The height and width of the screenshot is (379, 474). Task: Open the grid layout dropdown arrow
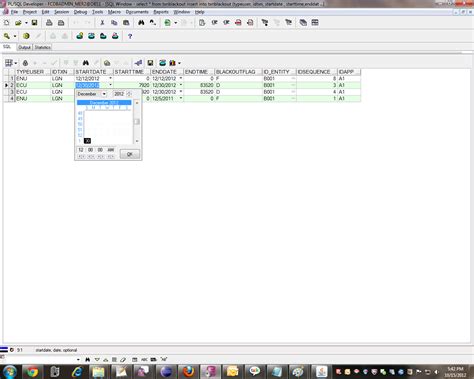[x=15, y=63]
